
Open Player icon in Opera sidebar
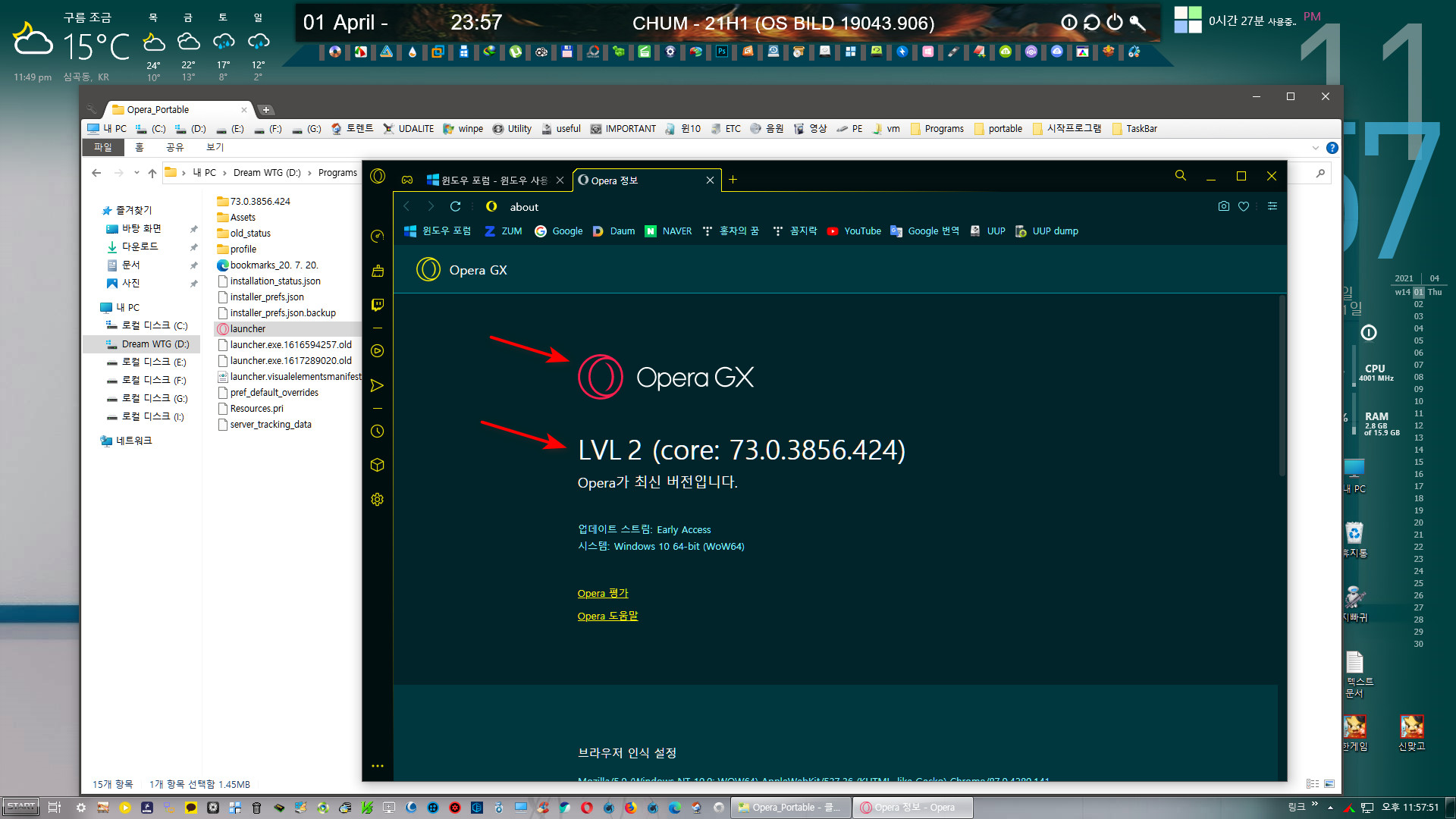pos(377,351)
